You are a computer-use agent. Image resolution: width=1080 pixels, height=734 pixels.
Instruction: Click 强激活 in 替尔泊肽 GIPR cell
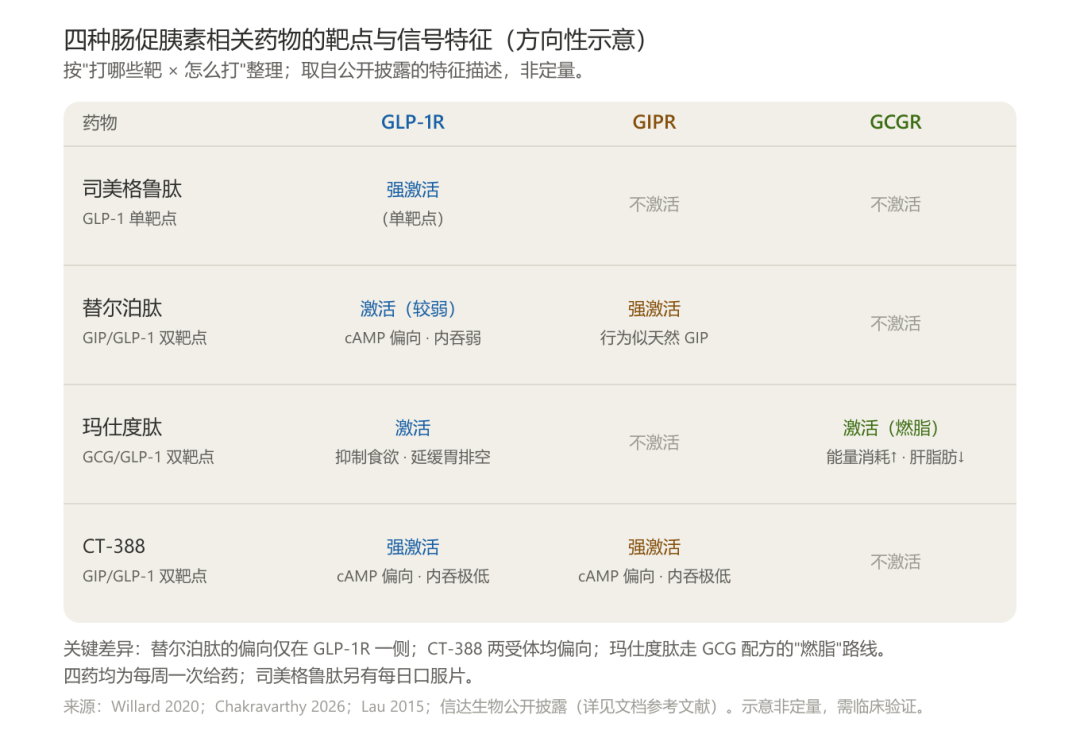pos(654,308)
